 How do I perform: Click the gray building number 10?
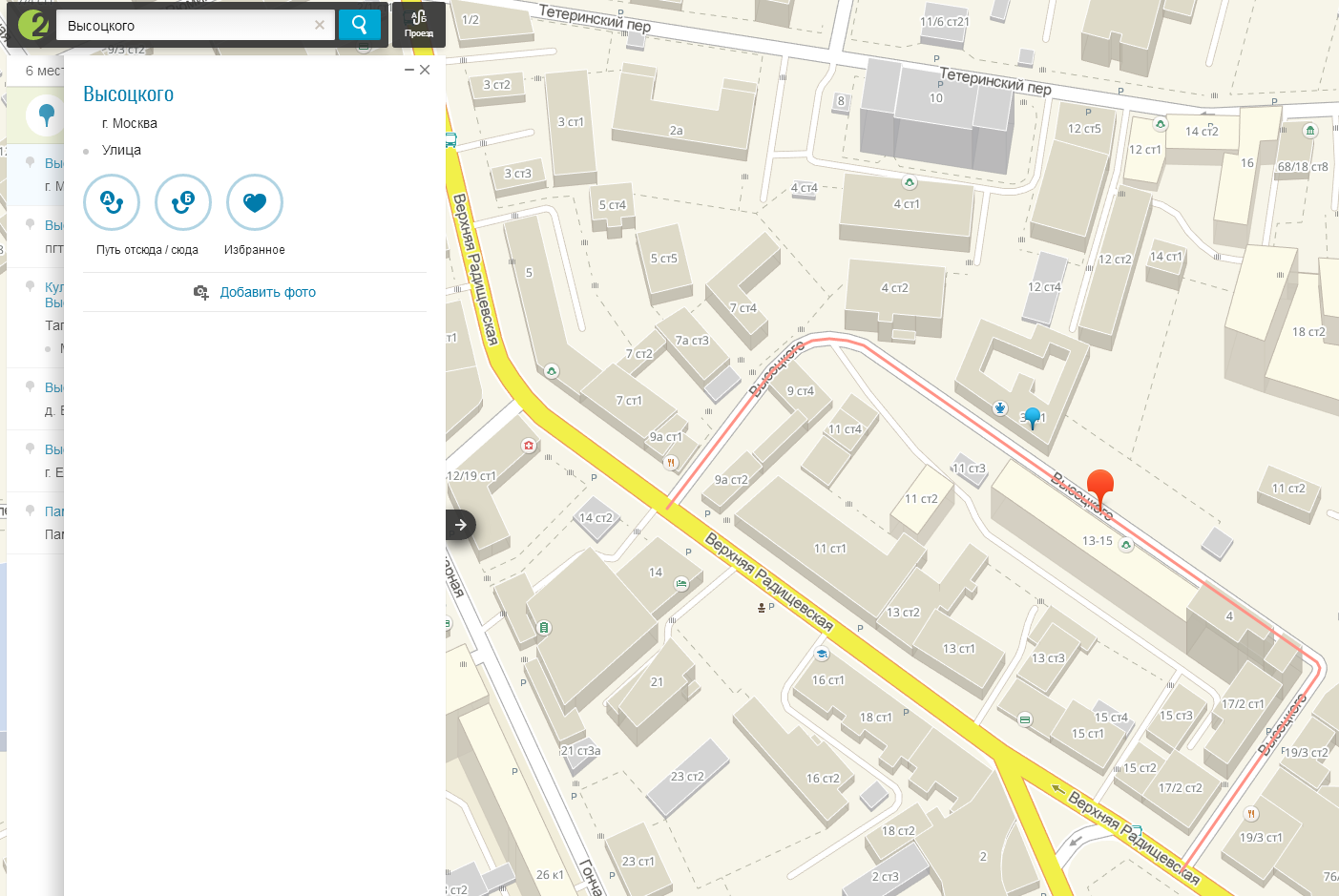(x=935, y=98)
